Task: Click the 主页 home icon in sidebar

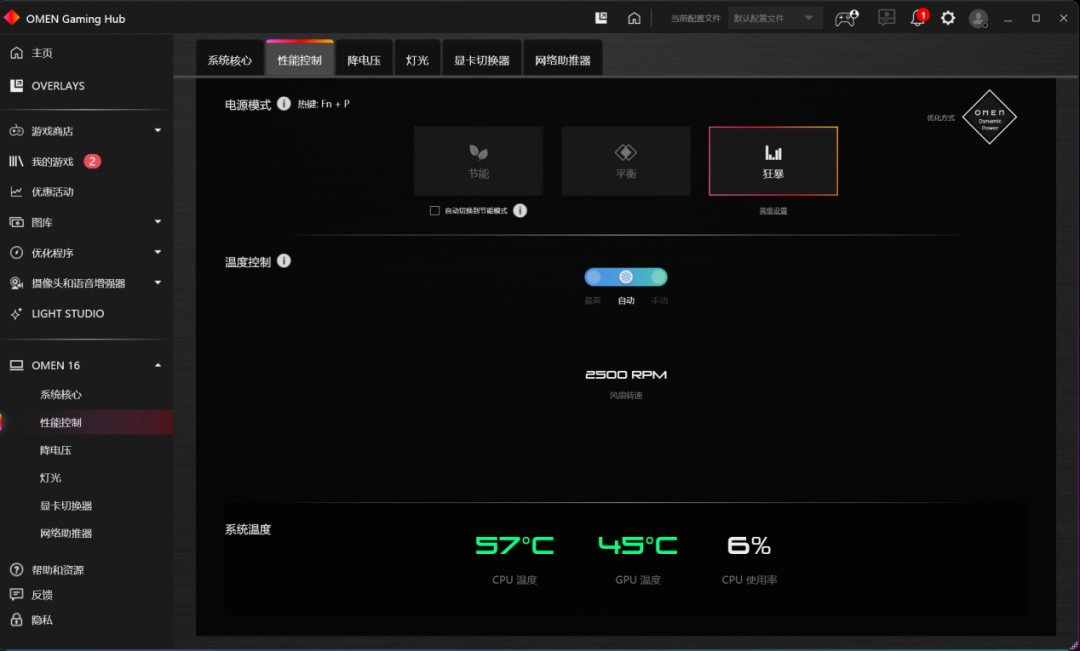Action: 17,53
